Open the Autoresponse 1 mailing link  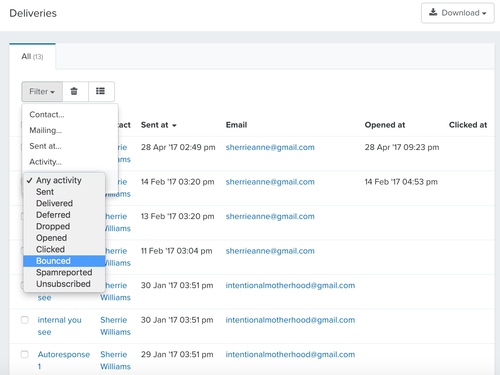click(63, 360)
